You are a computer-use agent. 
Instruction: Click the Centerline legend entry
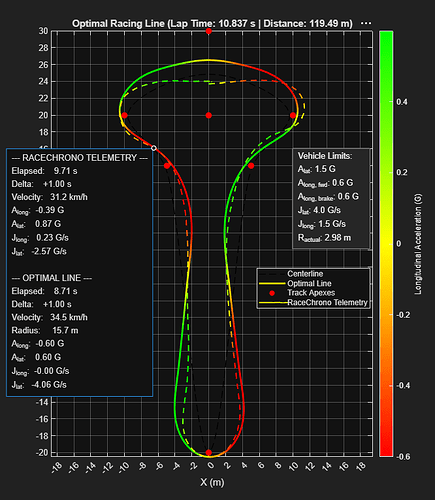click(x=305, y=274)
